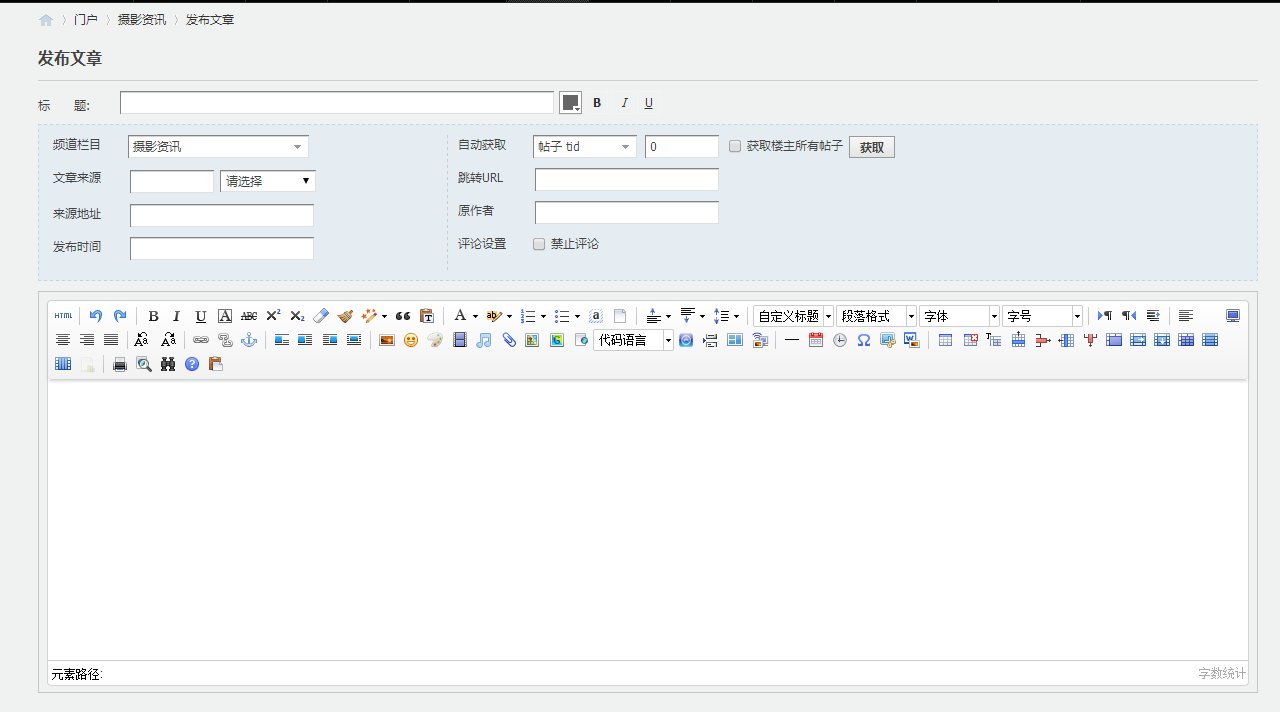Toggle bold in the editor toolbar

click(x=153, y=316)
